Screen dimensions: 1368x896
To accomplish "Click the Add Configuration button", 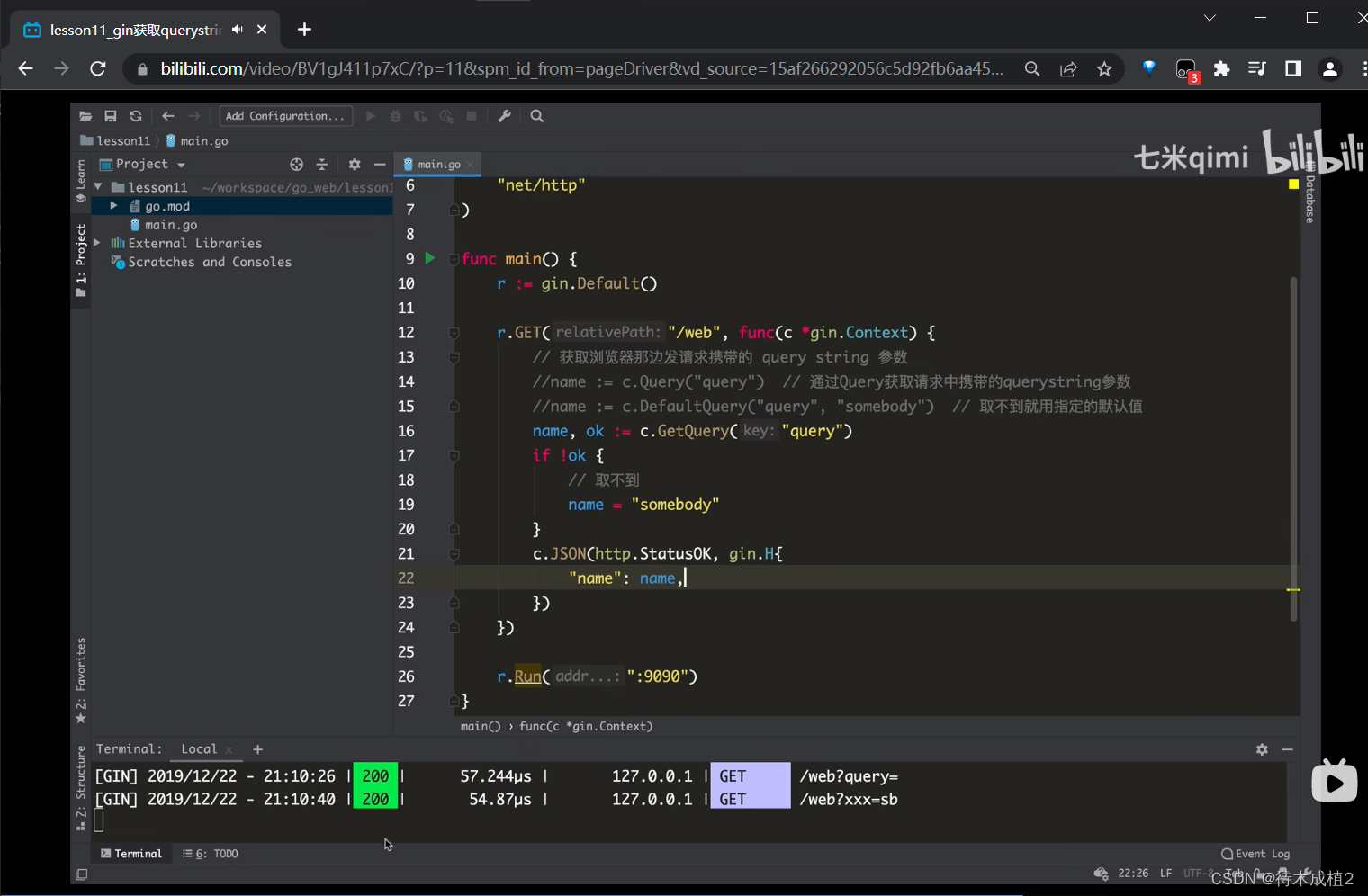I will (286, 116).
